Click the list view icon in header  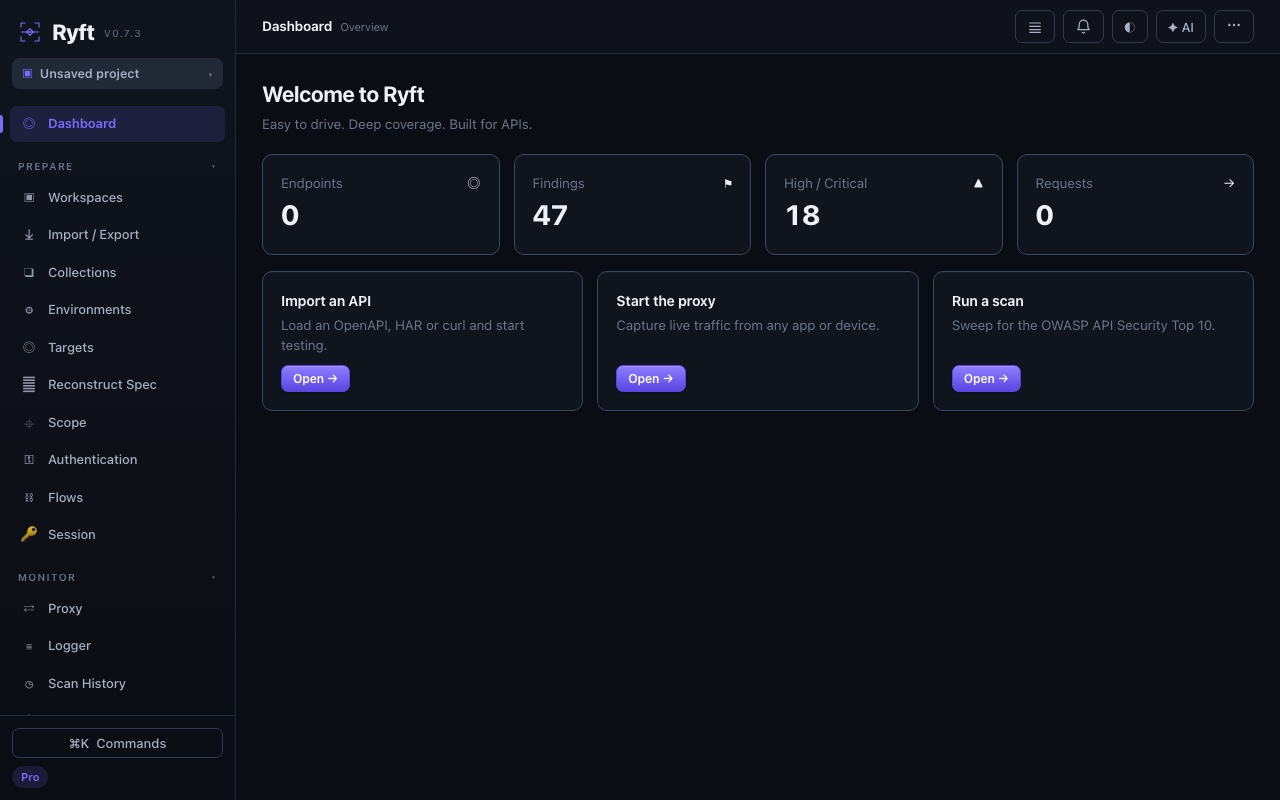1035,27
